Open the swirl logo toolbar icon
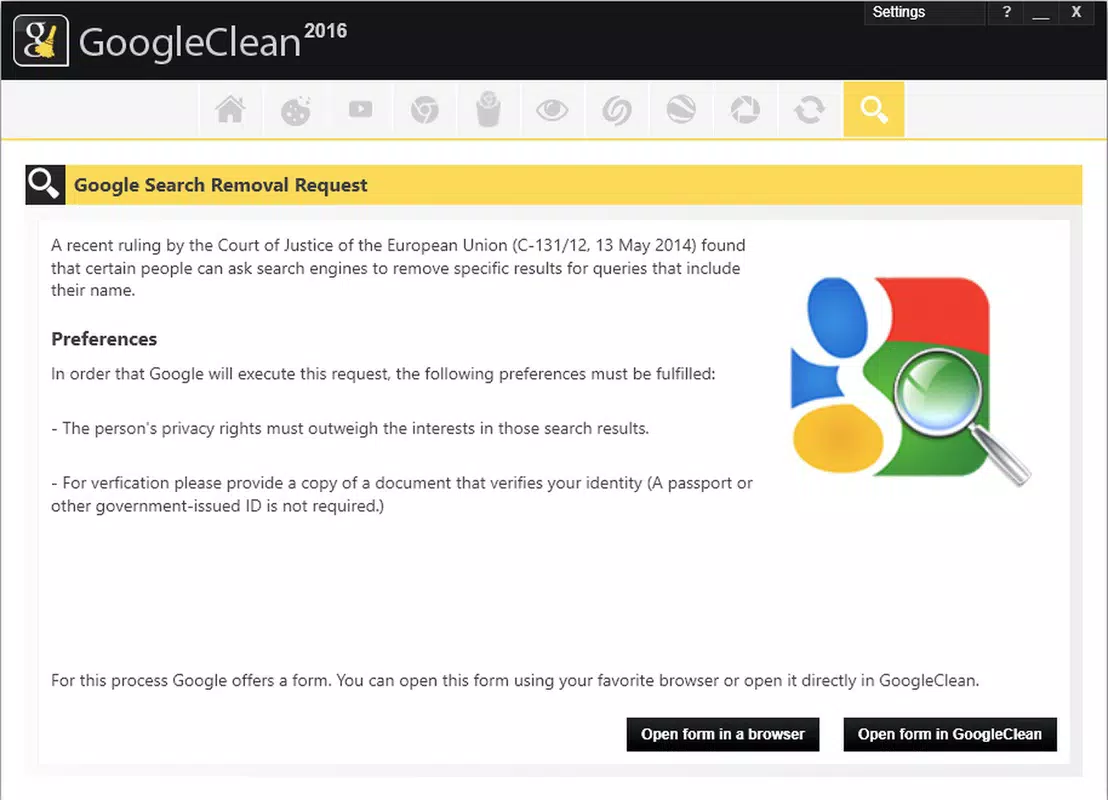Image resolution: width=1108 pixels, height=800 pixels. [617, 110]
